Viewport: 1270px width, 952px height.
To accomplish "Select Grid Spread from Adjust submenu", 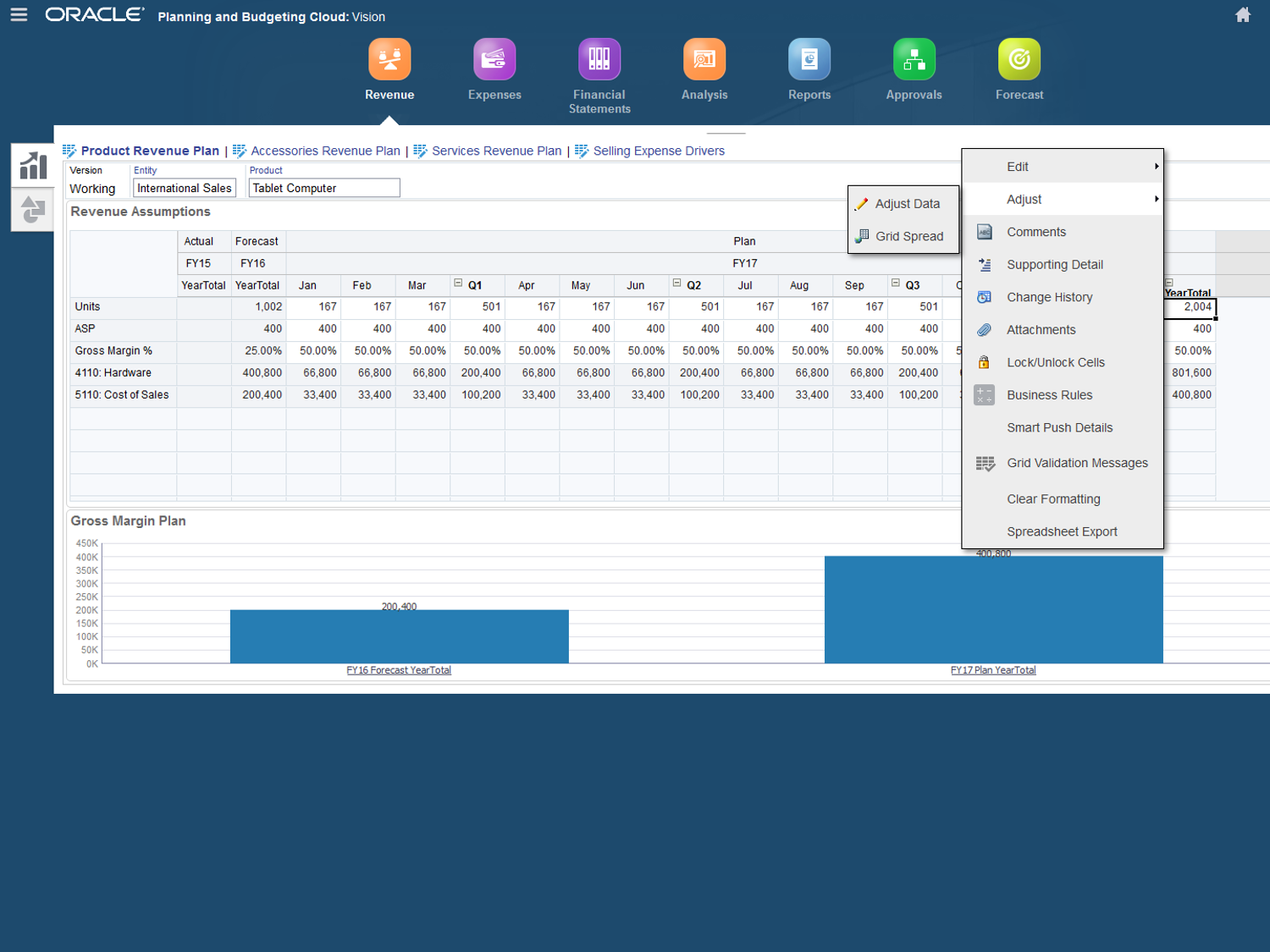I will tap(908, 236).
